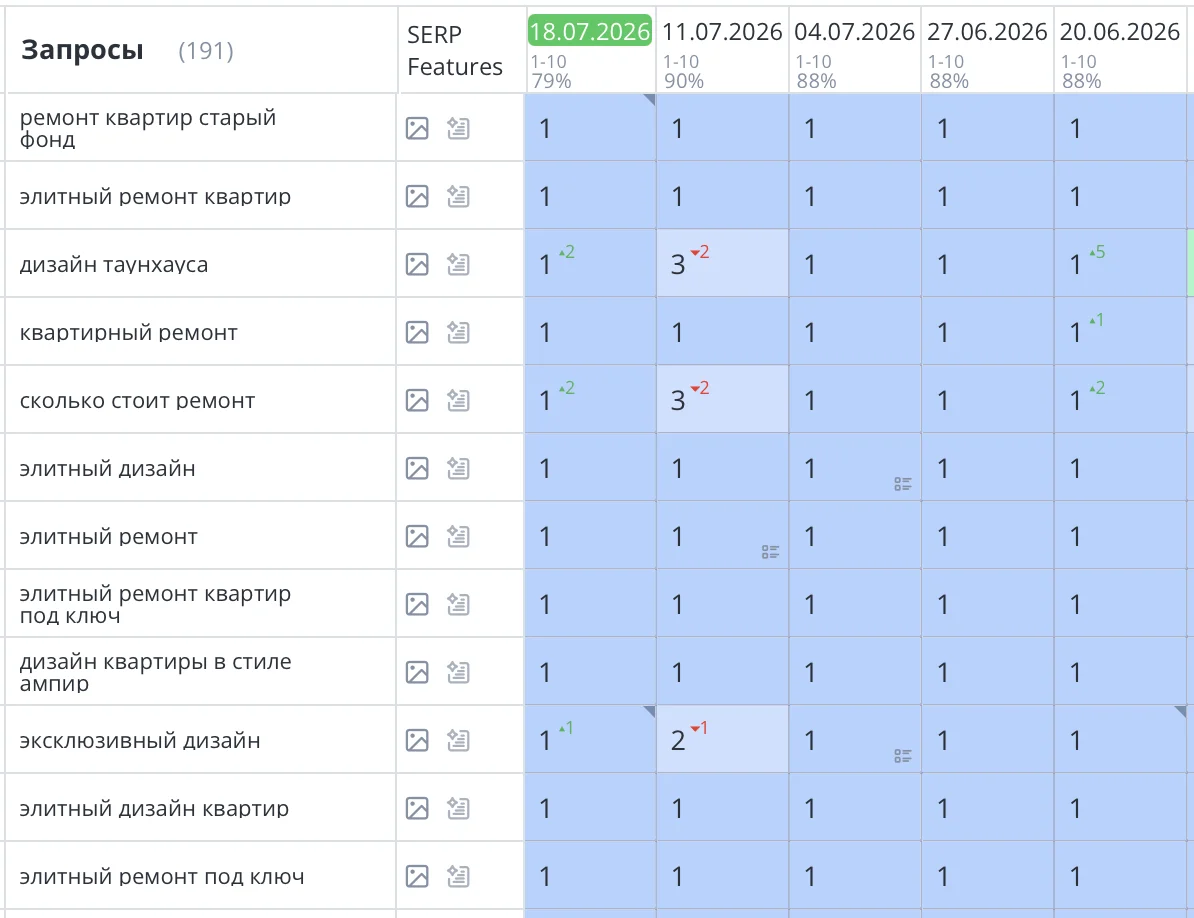Open the query «дизайн квартиры в стиле ампир»
The image size is (1194, 918).
tap(155, 672)
